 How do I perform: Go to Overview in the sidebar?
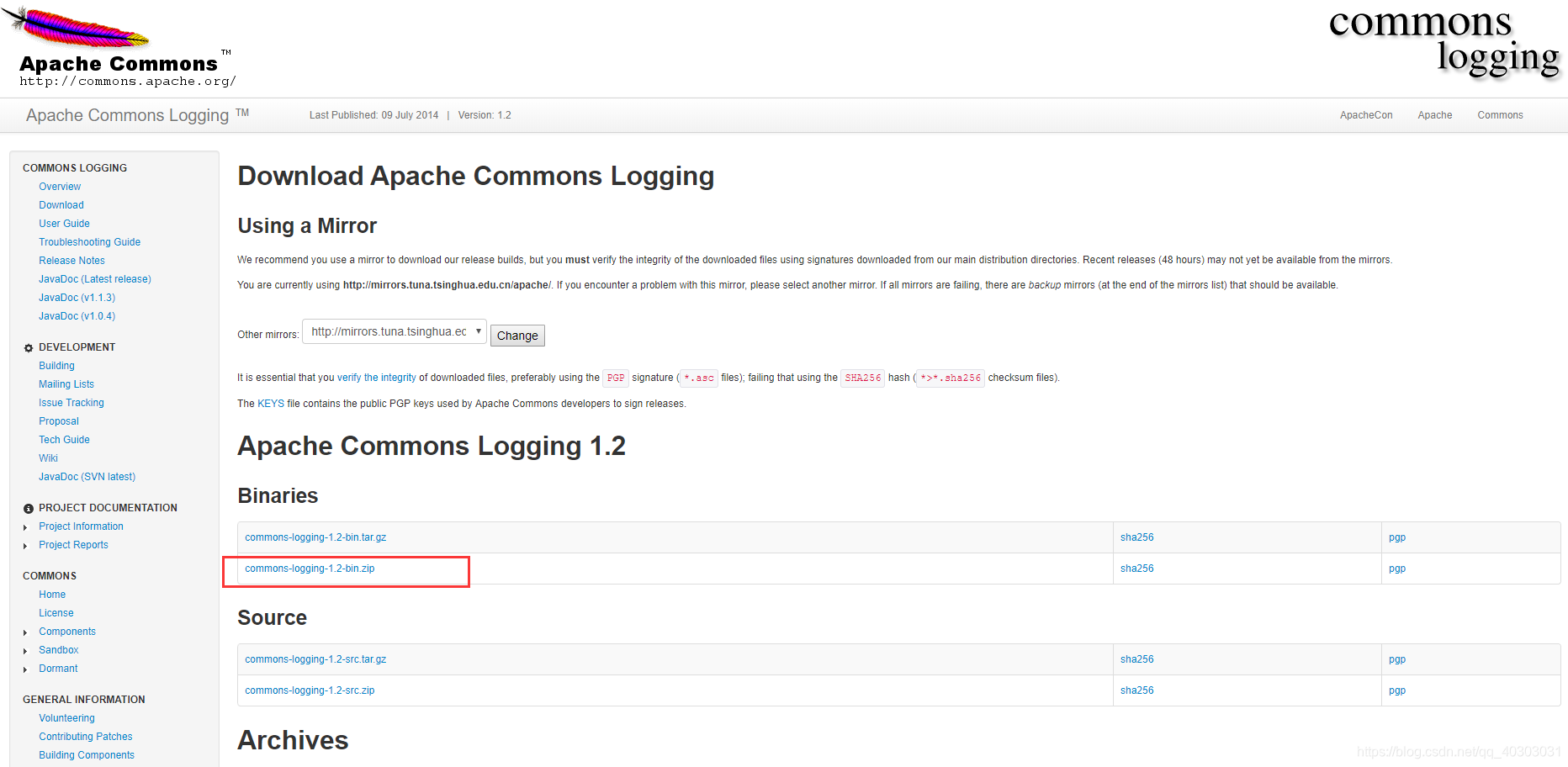pos(60,187)
